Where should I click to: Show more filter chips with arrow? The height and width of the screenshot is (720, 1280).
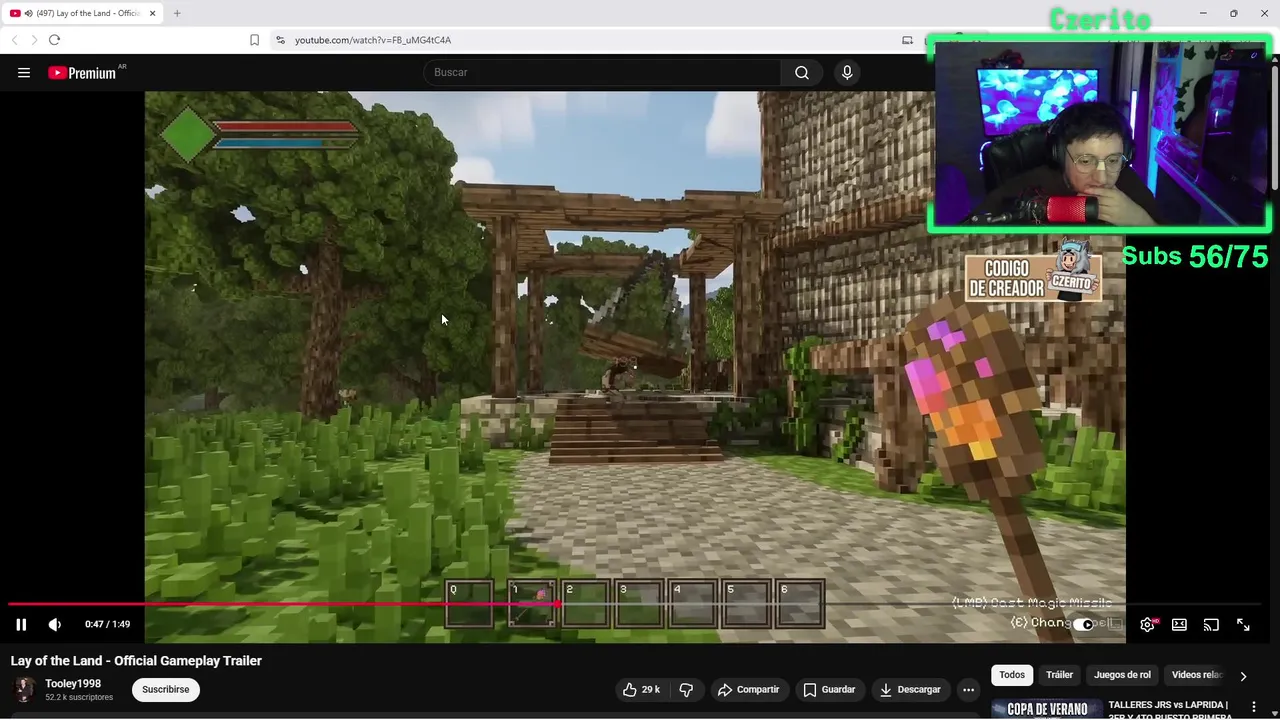[1243, 676]
